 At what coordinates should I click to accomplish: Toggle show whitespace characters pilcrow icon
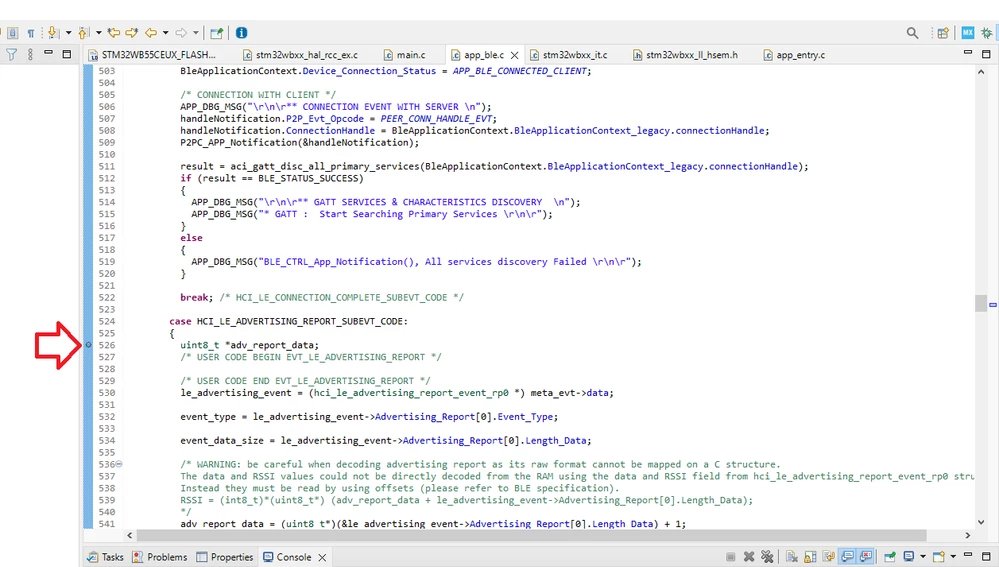(x=31, y=33)
